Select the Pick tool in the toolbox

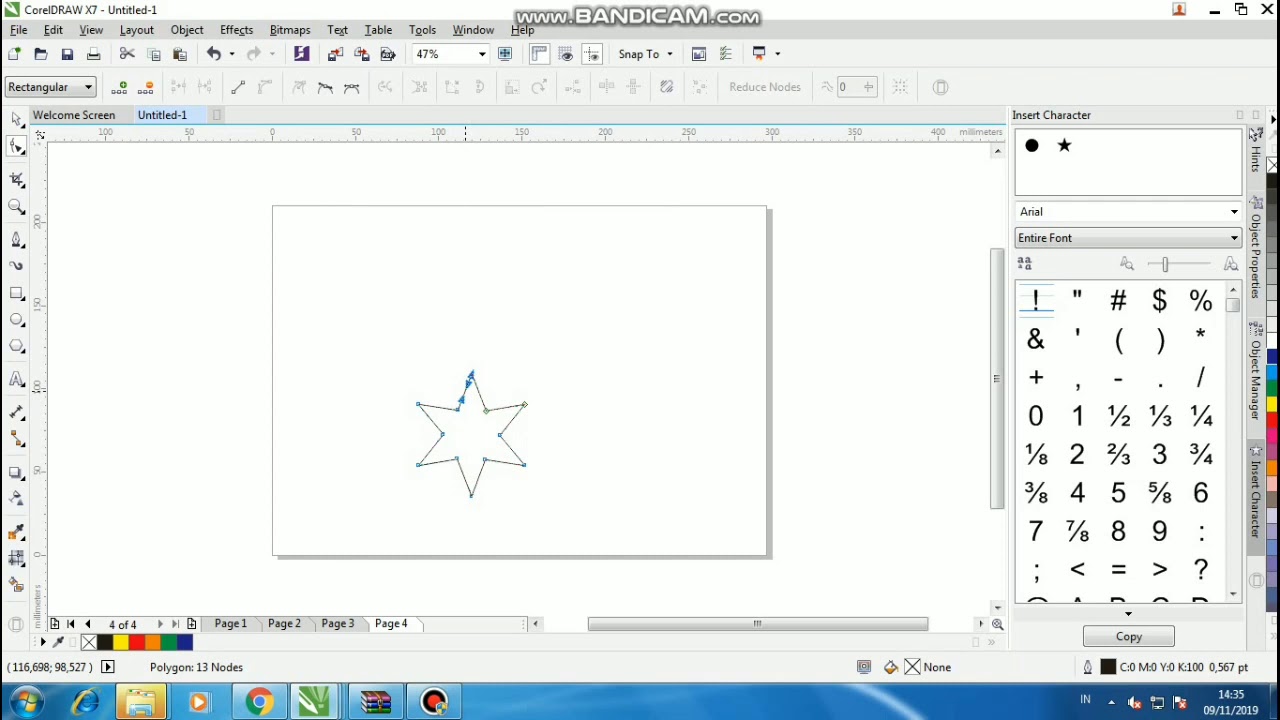17,120
